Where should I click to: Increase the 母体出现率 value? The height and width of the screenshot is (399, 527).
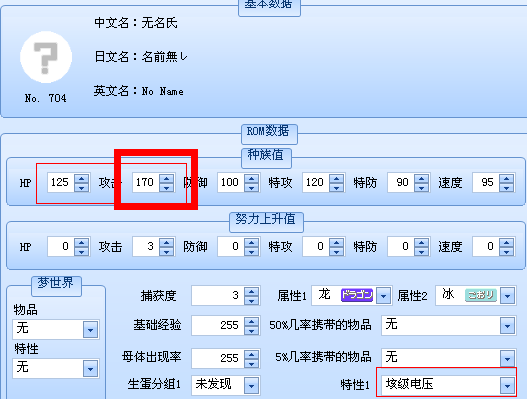251,354
